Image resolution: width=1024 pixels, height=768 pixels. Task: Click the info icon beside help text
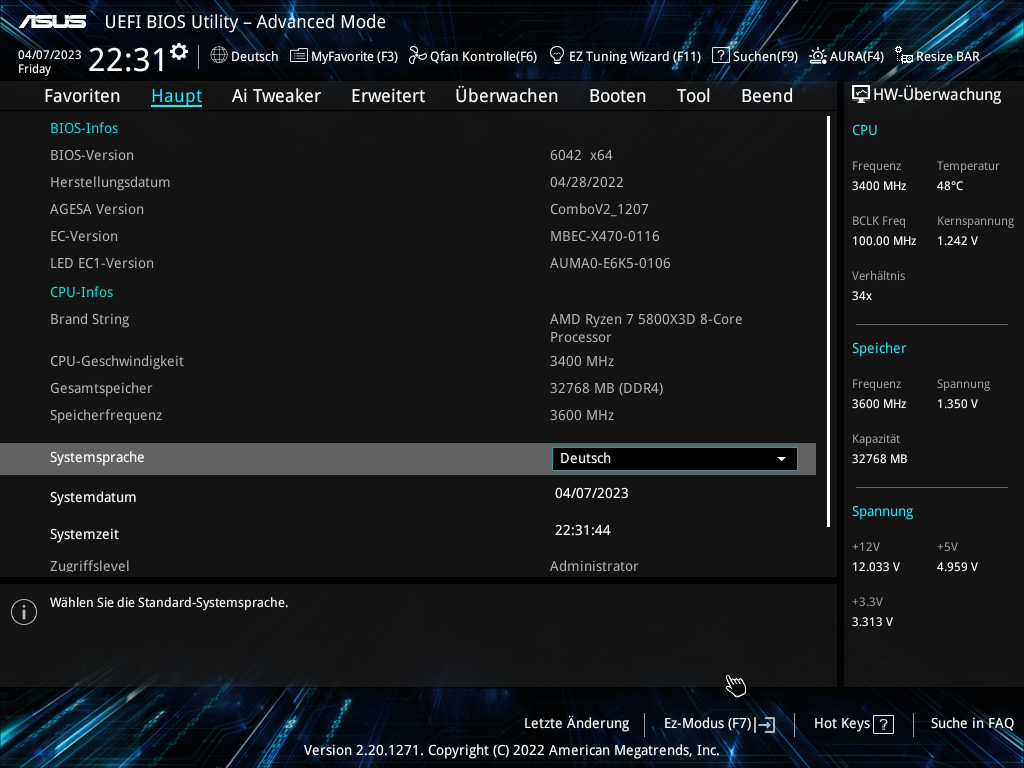point(24,612)
